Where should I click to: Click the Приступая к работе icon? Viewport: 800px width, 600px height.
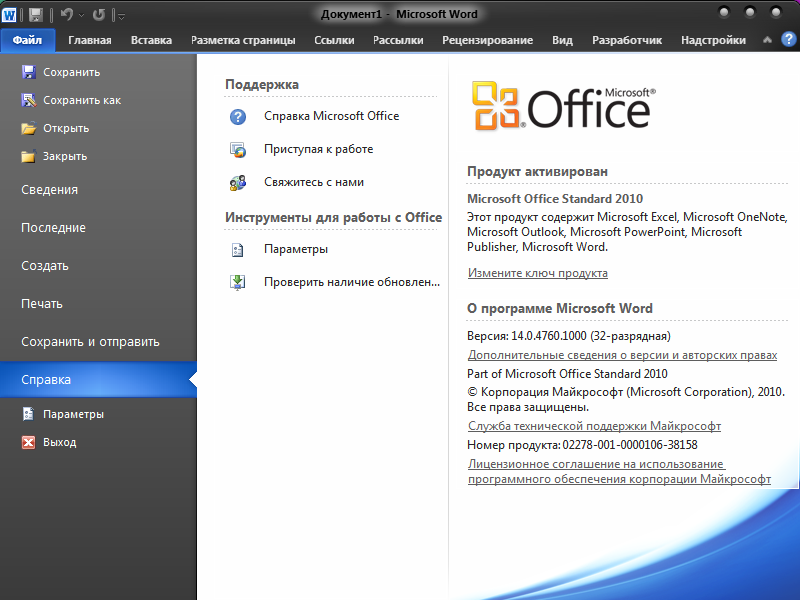pyautogui.click(x=238, y=149)
